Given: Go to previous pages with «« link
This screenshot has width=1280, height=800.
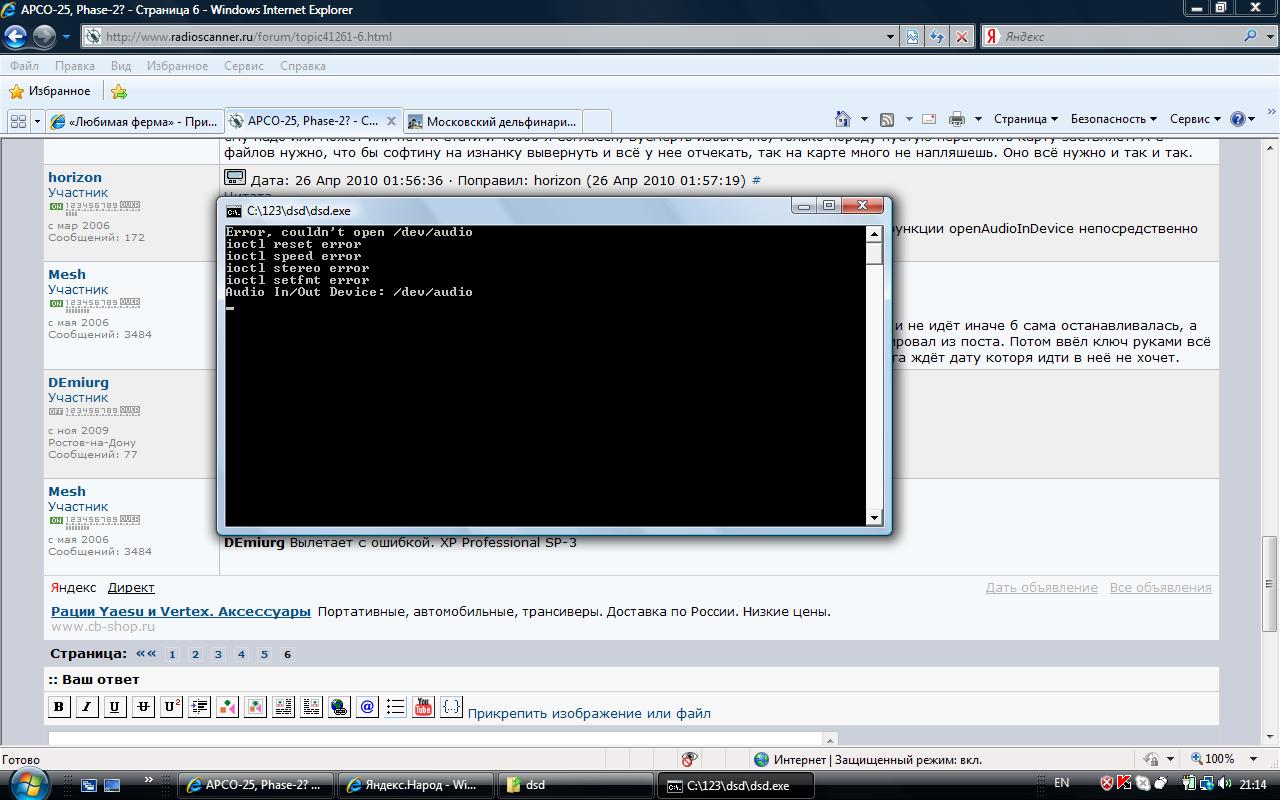Looking at the screenshot, I should [146, 654].
